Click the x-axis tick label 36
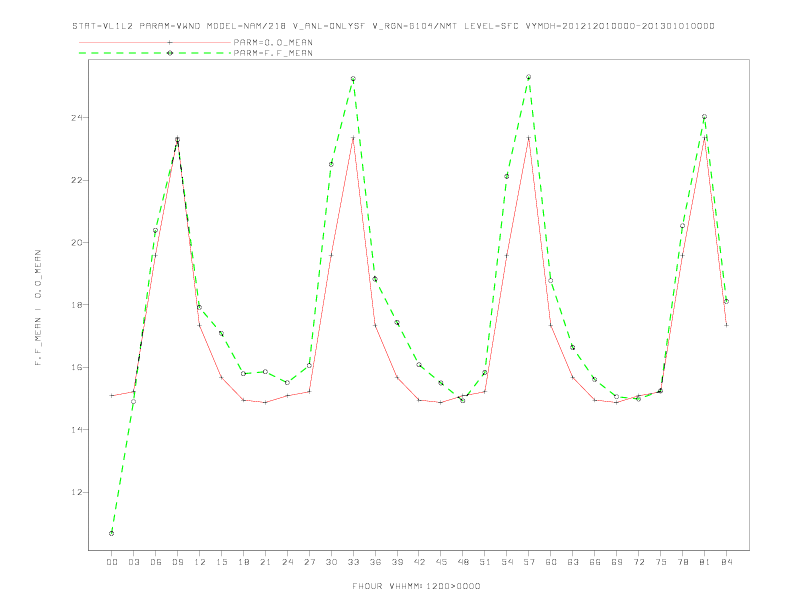The height and width of the screenshot is (612, 792). coord(375,562)
